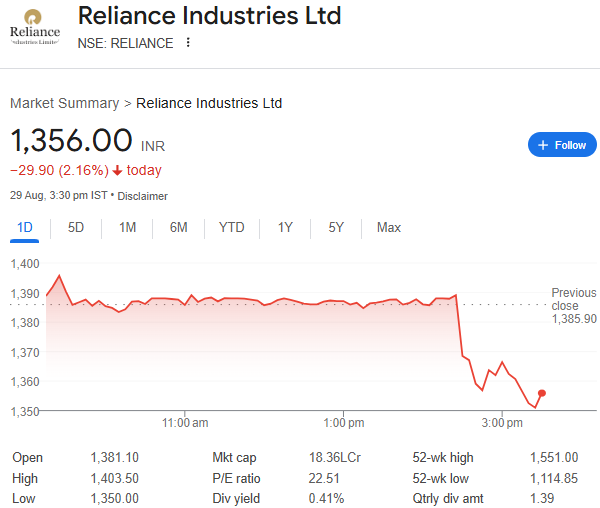Viewport: 600px width, 508px height.
Task: Open the Market Summary breadcrumb link
Action: click(64, 103)
